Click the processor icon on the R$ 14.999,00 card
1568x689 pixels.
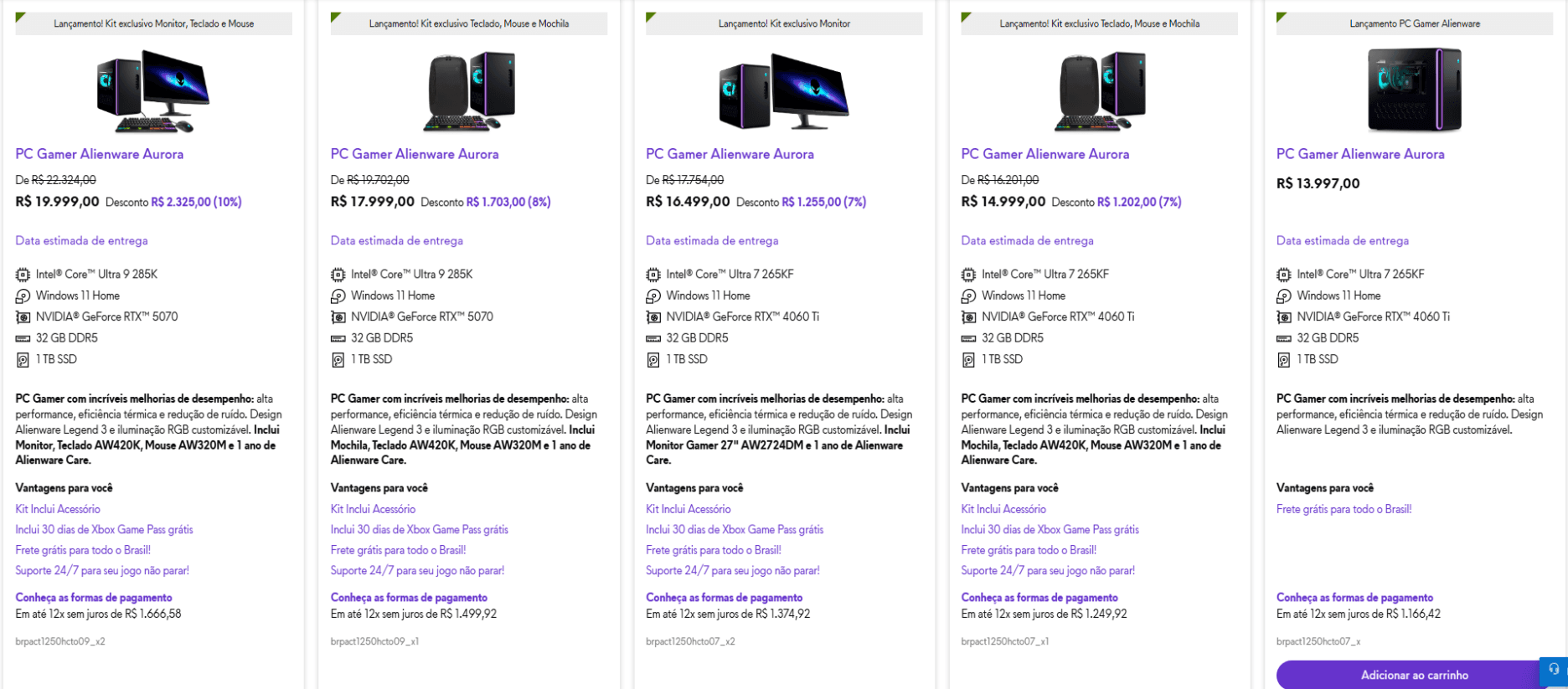pyautogui.click(x=968, y=275)
